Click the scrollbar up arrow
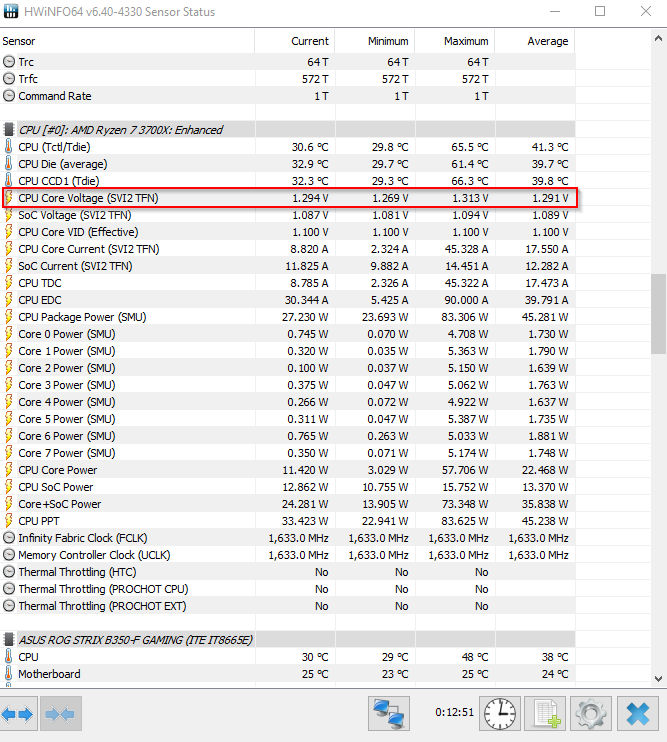The width and height of the screenshot is (667, 742). (658, 39)
